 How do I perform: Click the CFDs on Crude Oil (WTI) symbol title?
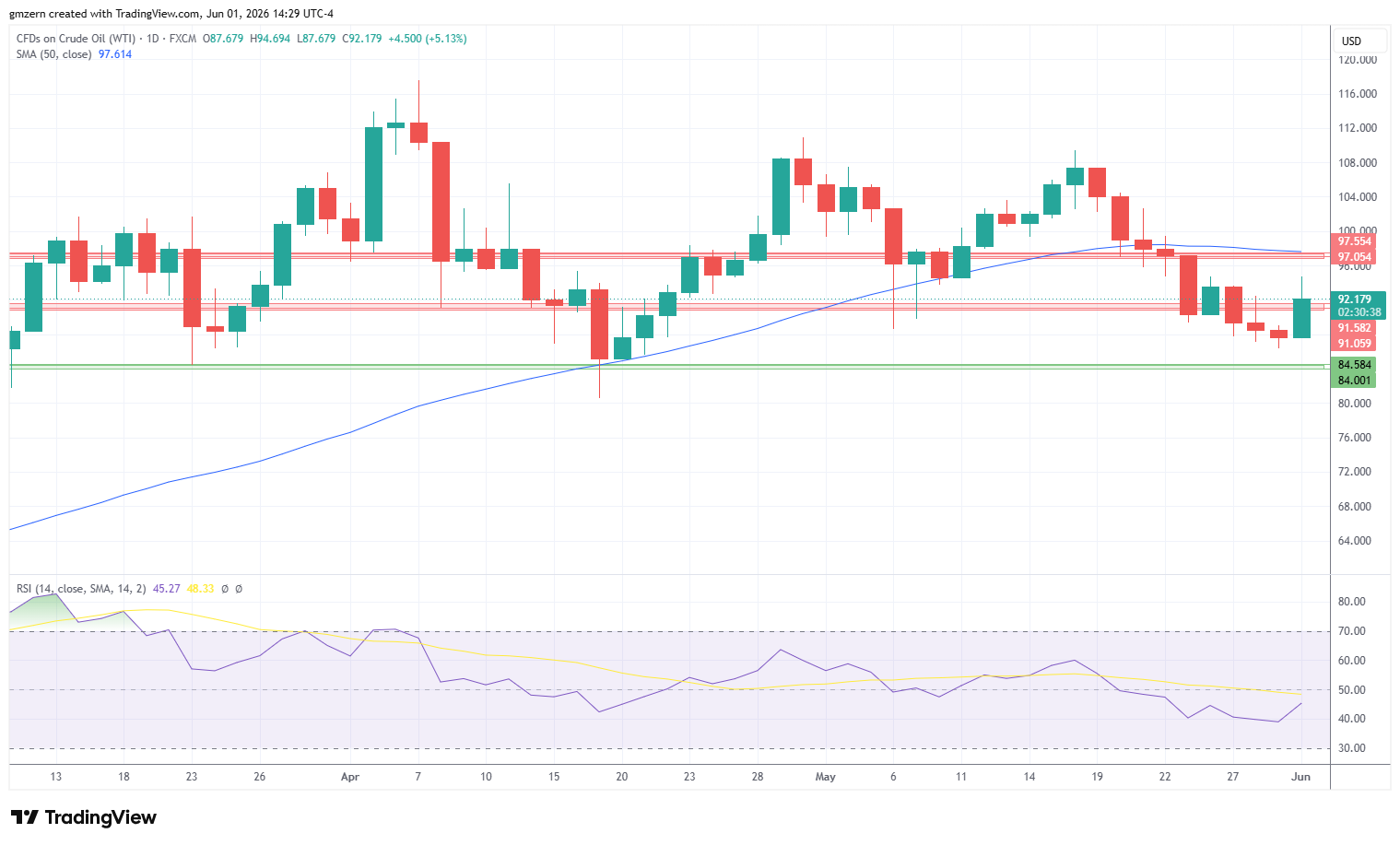click(x=76, y=39)
